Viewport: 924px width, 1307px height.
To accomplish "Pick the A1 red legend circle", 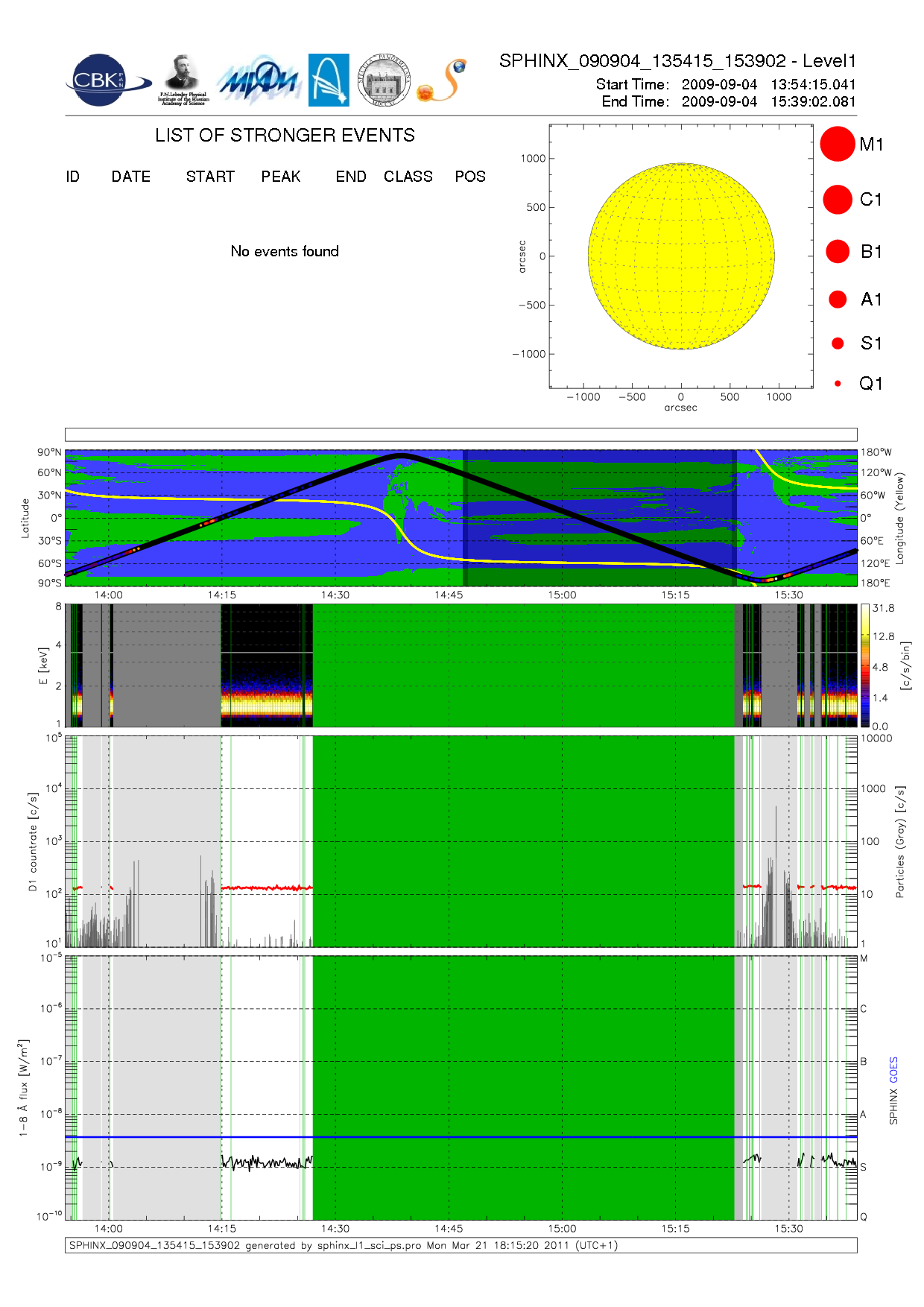I will [x=838, y=300].
